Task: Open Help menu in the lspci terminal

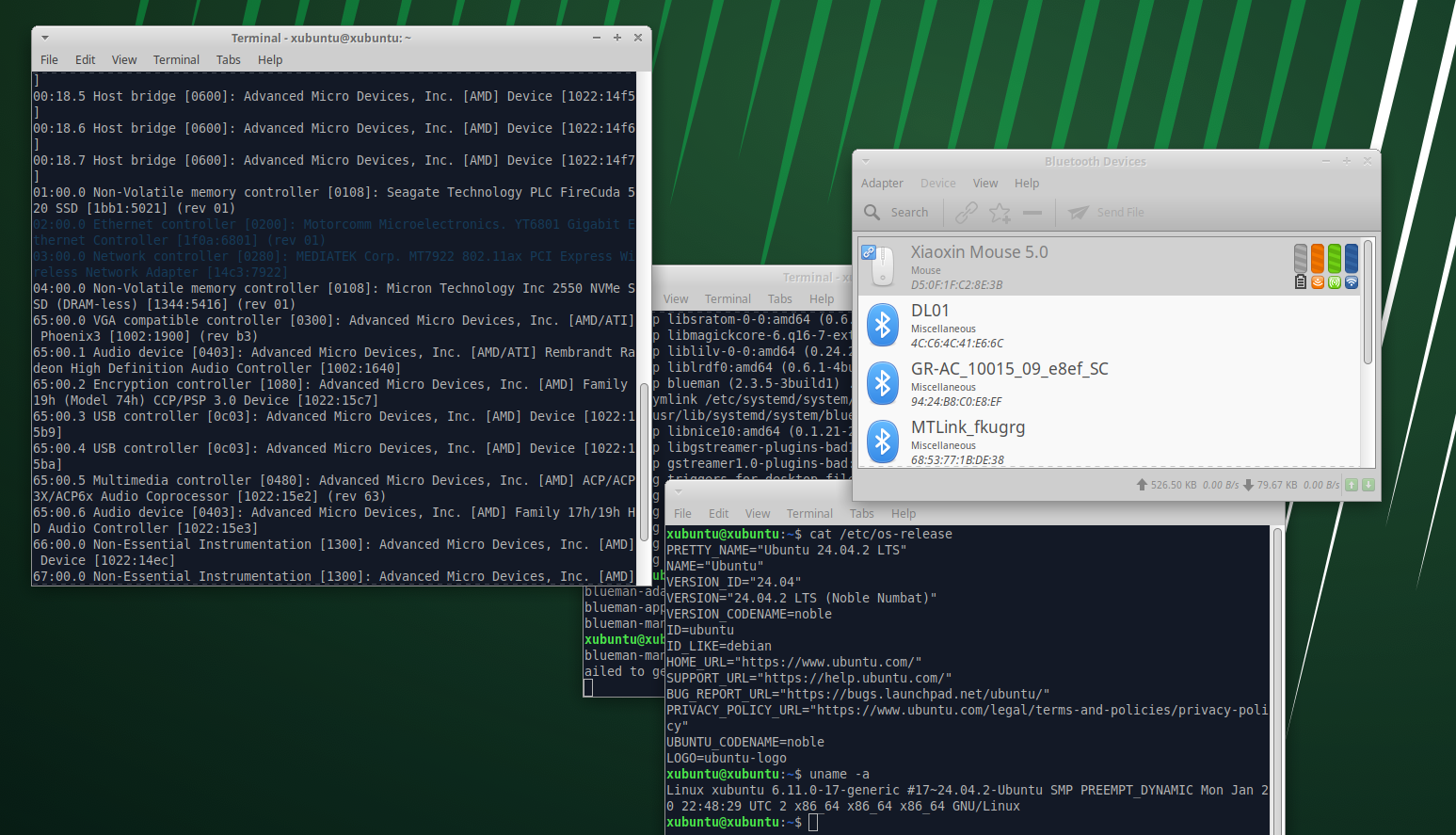Action: pos(270,60)
